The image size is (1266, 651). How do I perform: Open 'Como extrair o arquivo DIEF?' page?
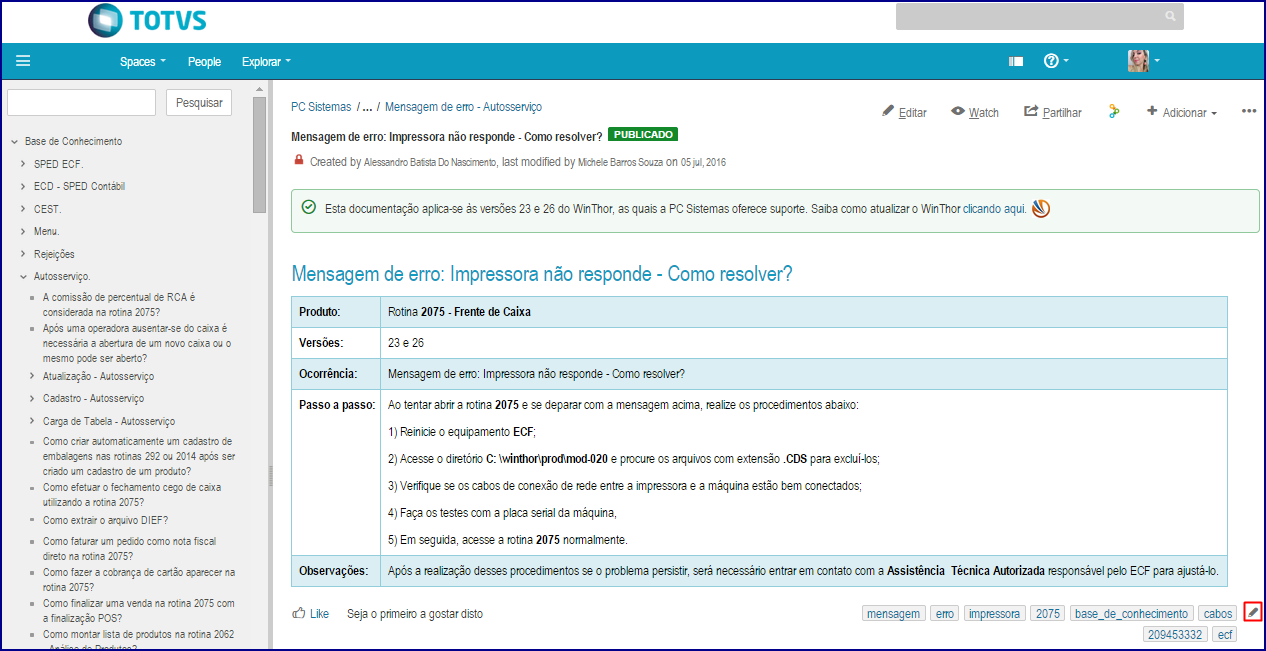pos(105,520)
